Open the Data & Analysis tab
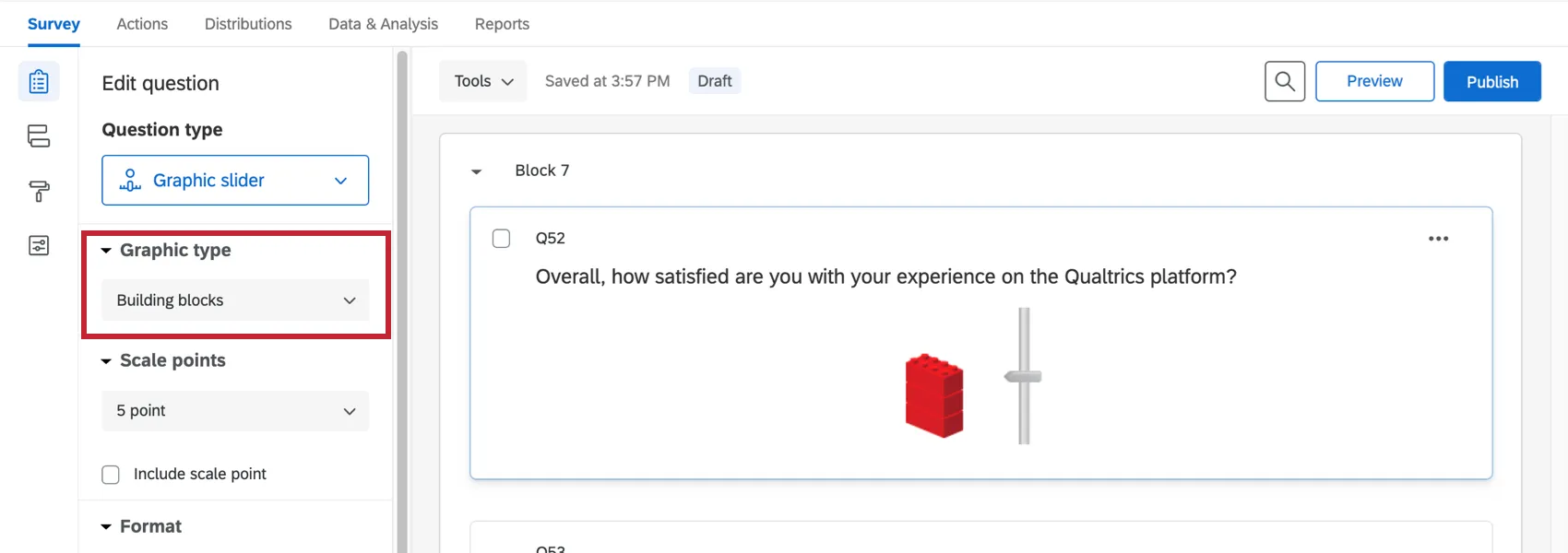The height and width of the screenshot is (553, 1568). 382,23
